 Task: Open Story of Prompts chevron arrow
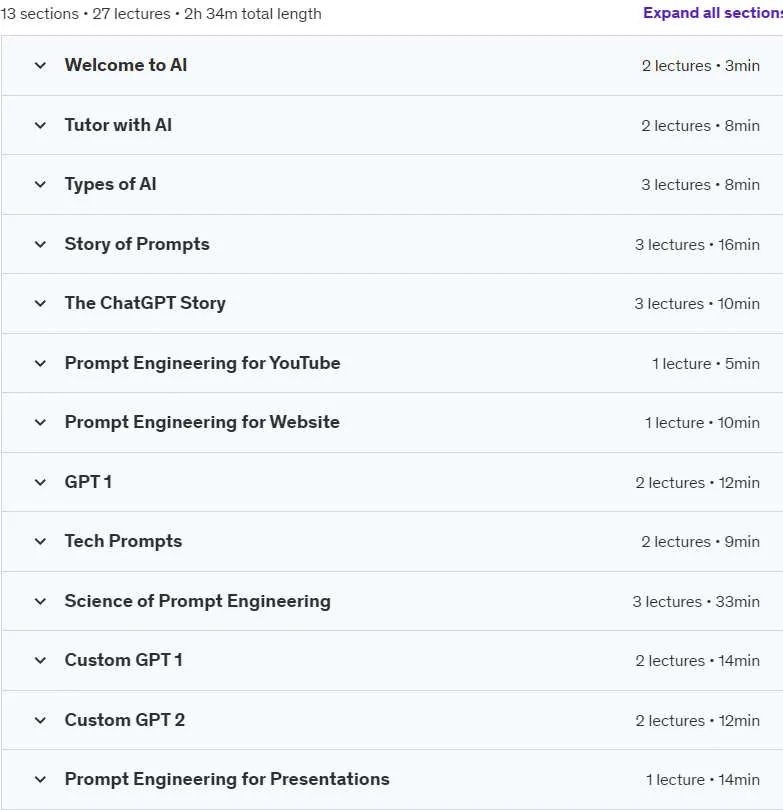point(40,244)
